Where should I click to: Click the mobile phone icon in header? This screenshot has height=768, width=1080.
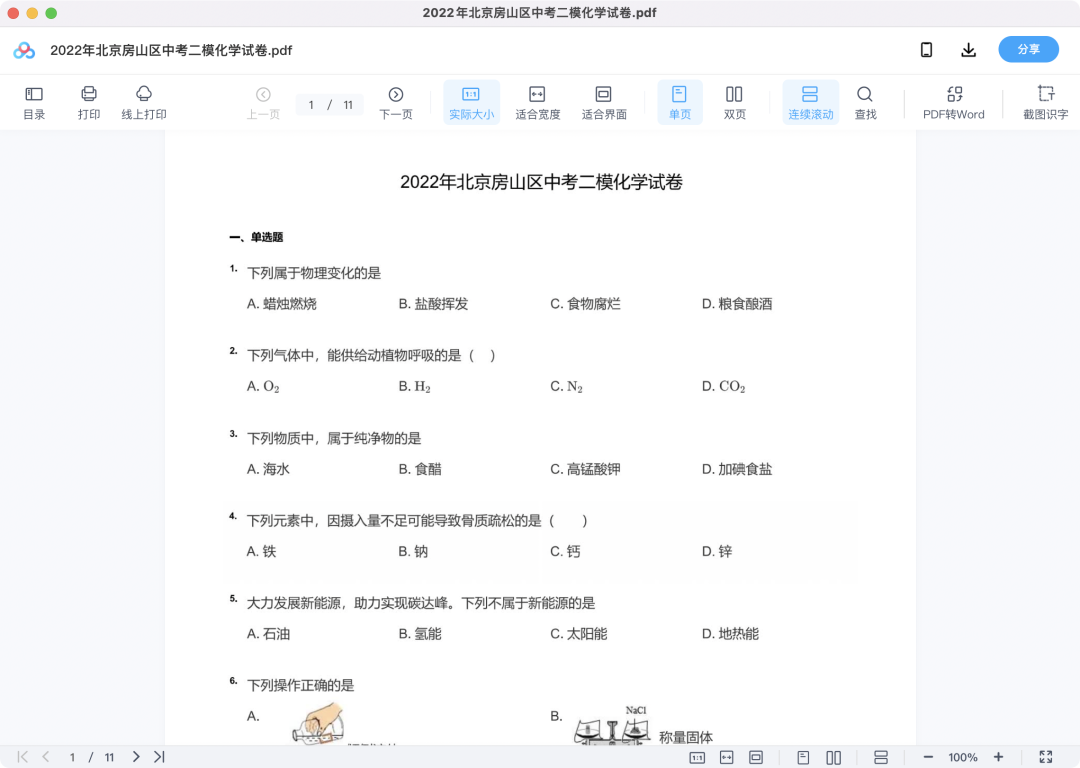pyautogui.click(x=926, y=50)
